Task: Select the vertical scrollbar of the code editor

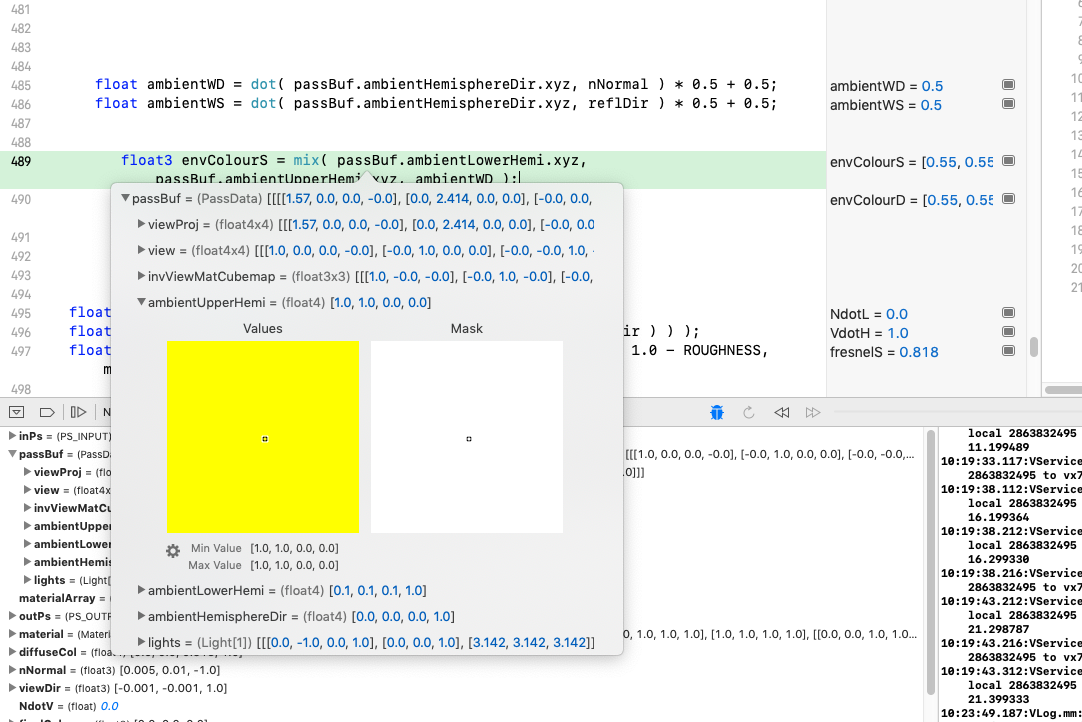Action: coord(1033,347)
